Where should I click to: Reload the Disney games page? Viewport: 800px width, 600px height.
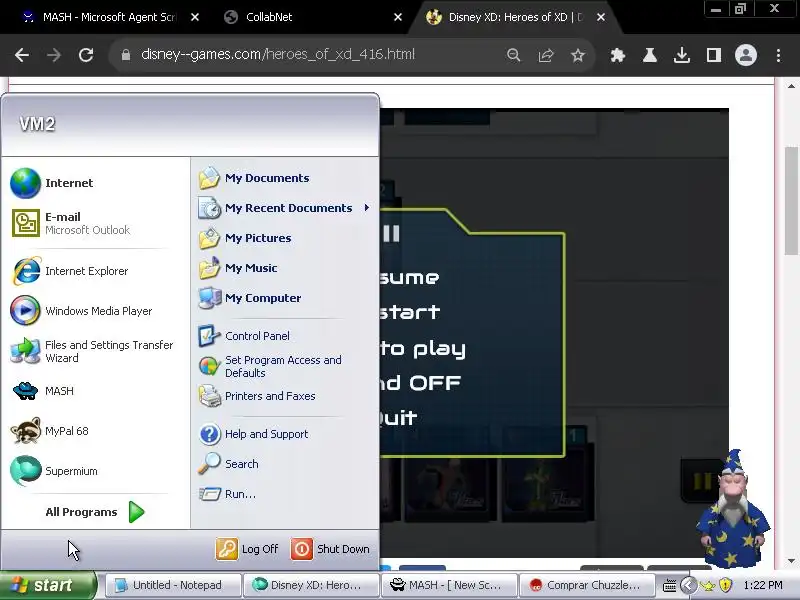point(86,55)
